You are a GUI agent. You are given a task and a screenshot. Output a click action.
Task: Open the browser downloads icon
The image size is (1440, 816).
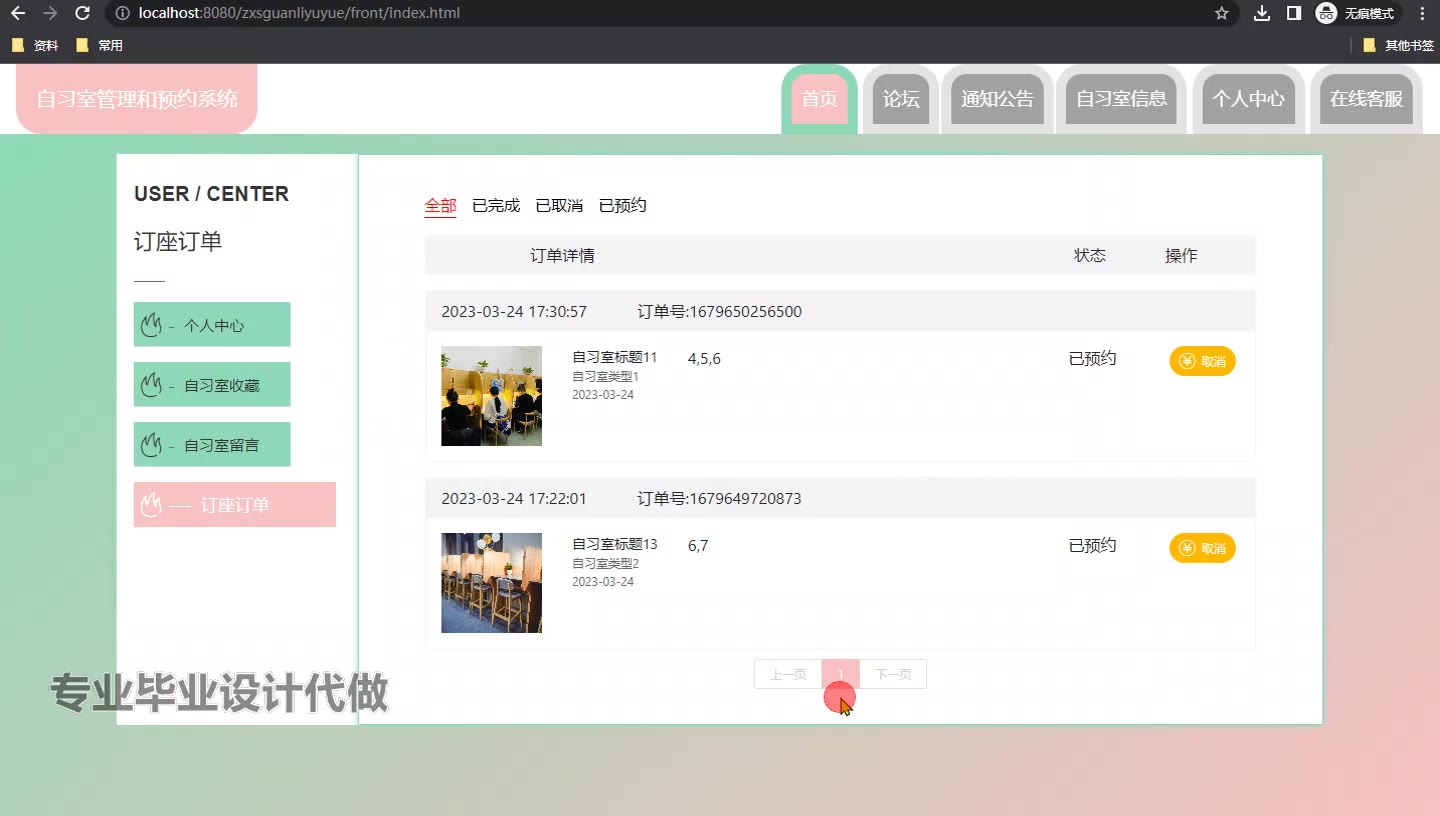(x=1262, y=13)
